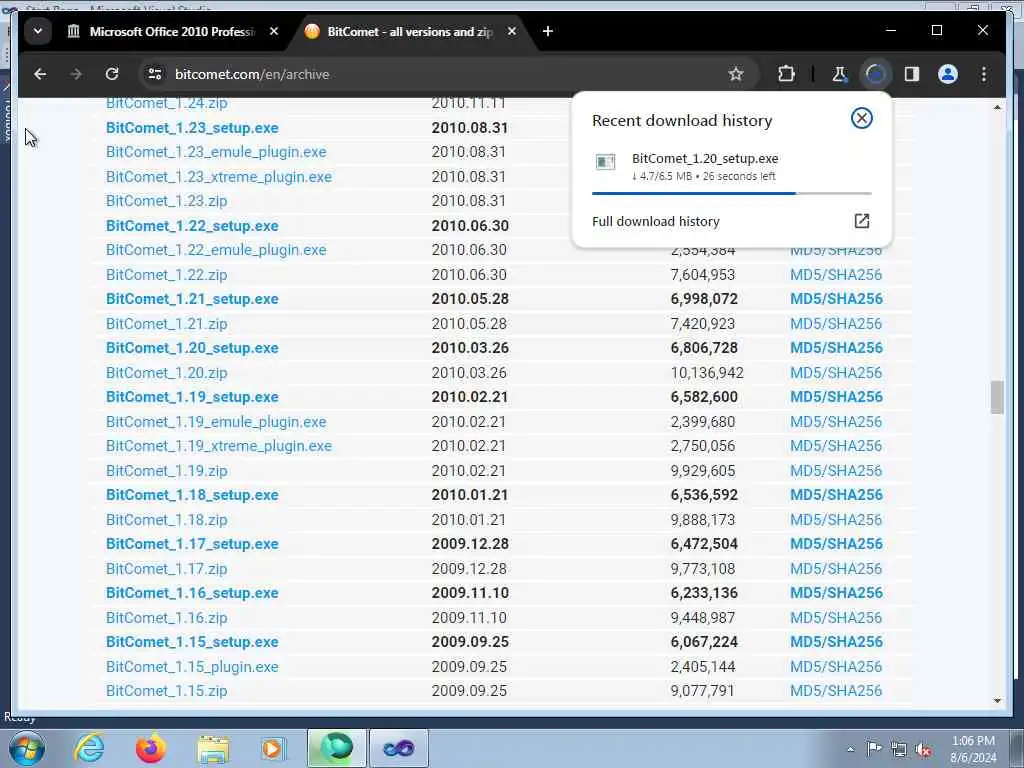Click the green-globe browser taskbar button
Image resolution: width=1024 pixels, height=768 pixels.
[337, 748]
